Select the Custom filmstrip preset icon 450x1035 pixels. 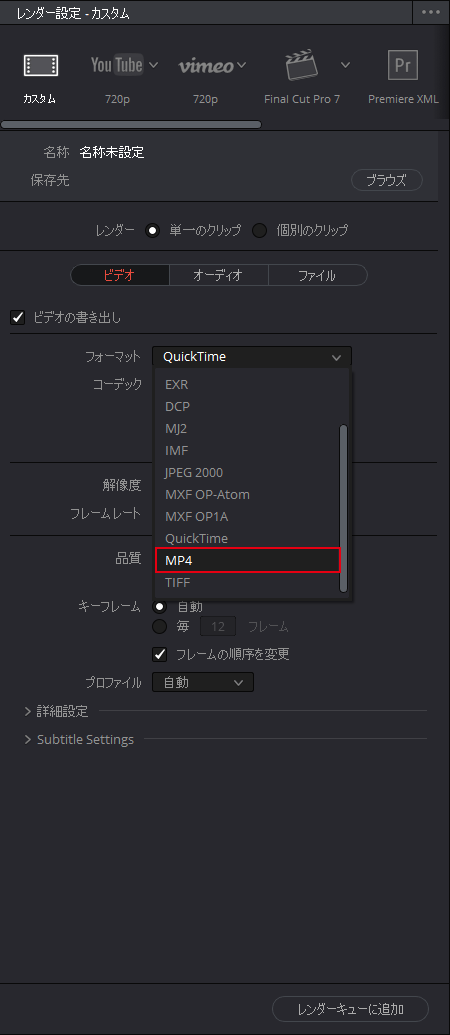point(41,65)
